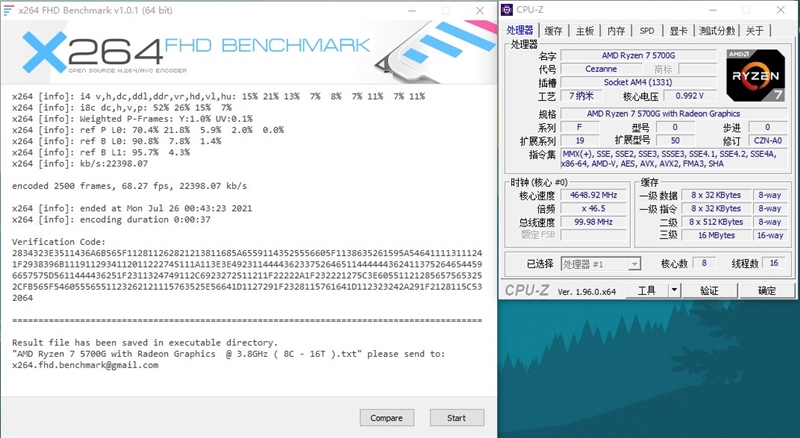Click the 16-way L3 associativity value
The image size is (800, 438).
[x=769, y=235]
